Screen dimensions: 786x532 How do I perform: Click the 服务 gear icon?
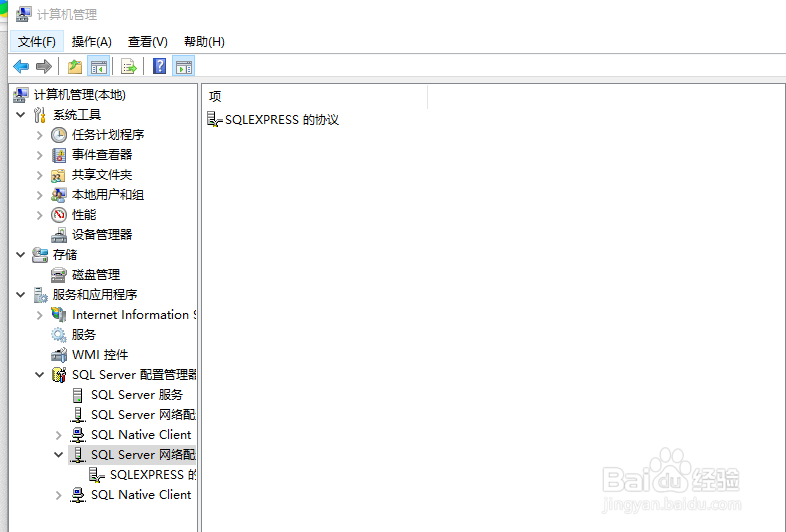point(59,334)
